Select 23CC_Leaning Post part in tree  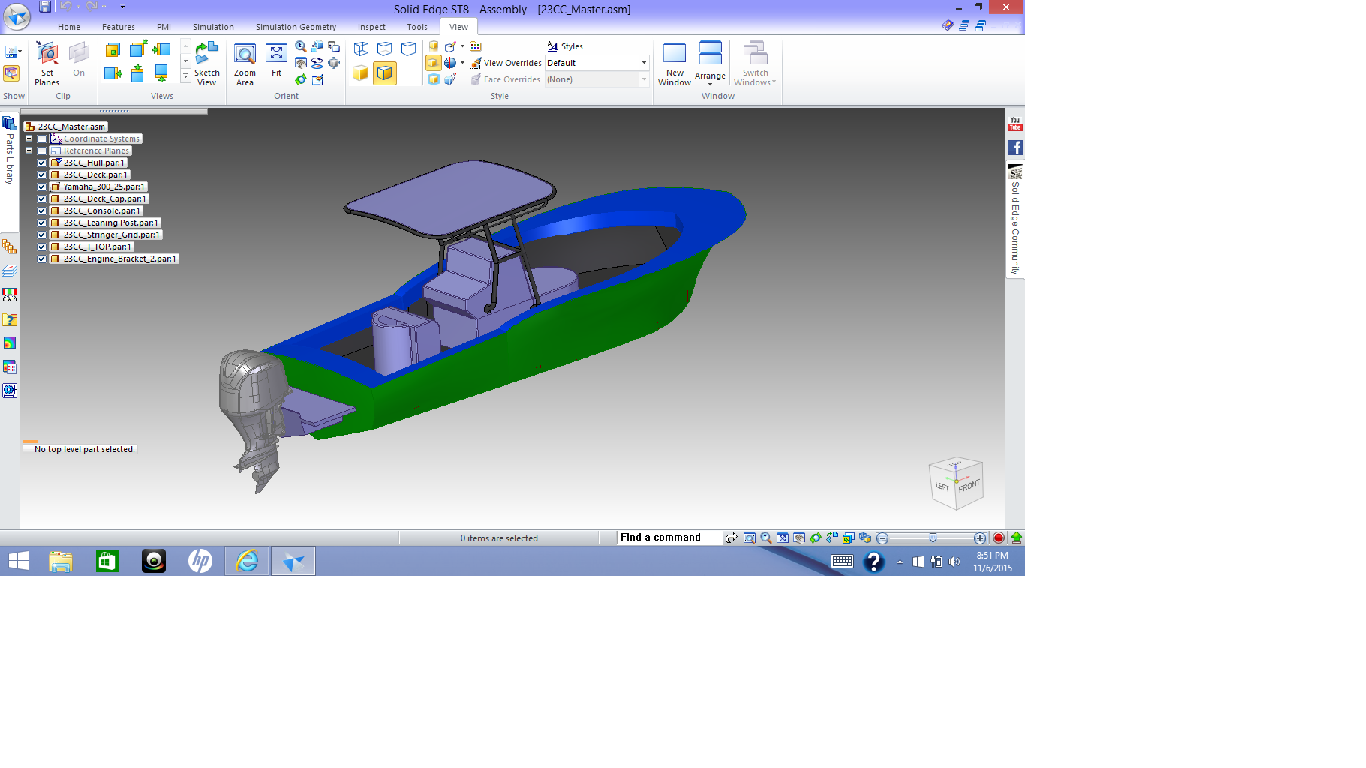(110, 223)
